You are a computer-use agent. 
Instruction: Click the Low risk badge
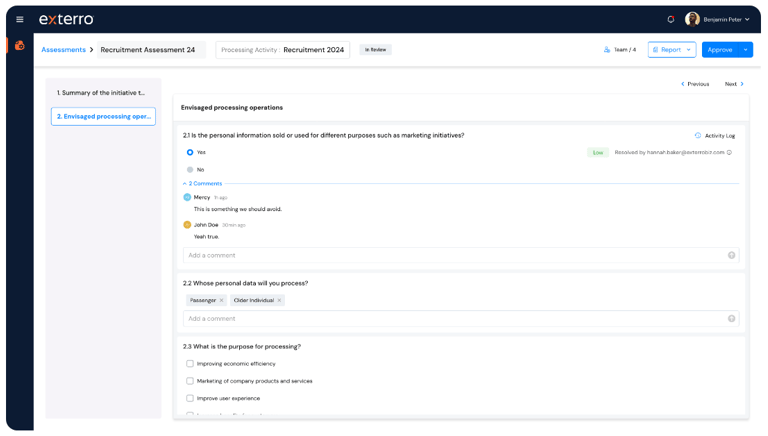(x=598, y=152)
